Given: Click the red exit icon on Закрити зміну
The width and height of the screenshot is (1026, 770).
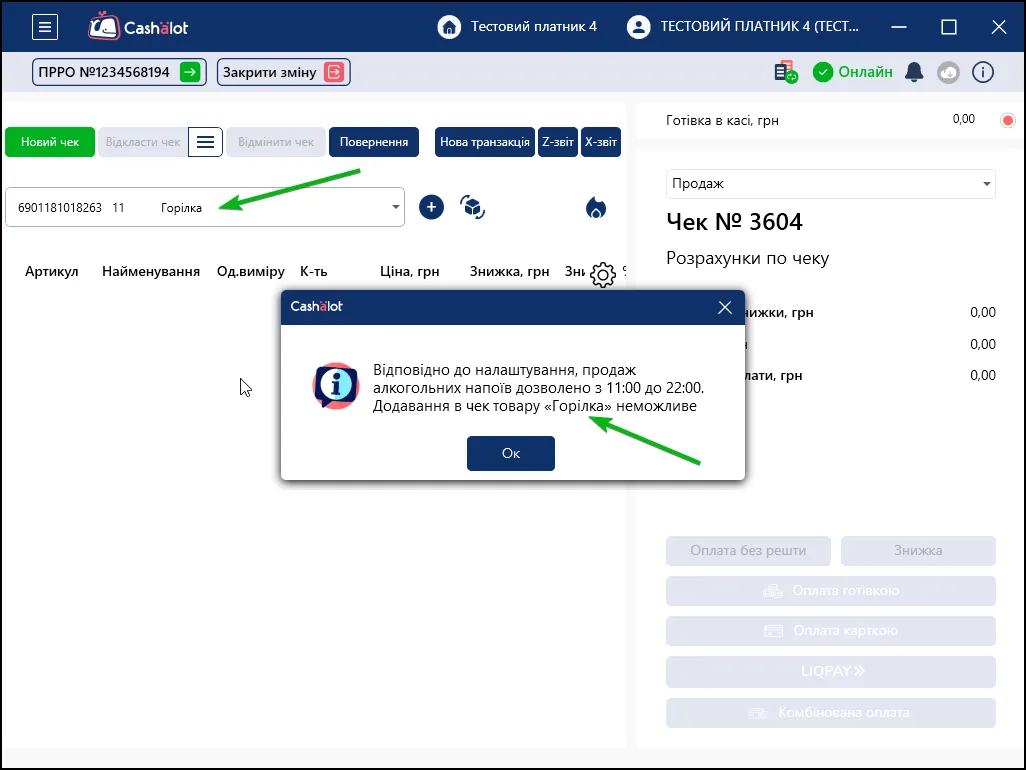Looking at the screenshot, I should (334, 72).
